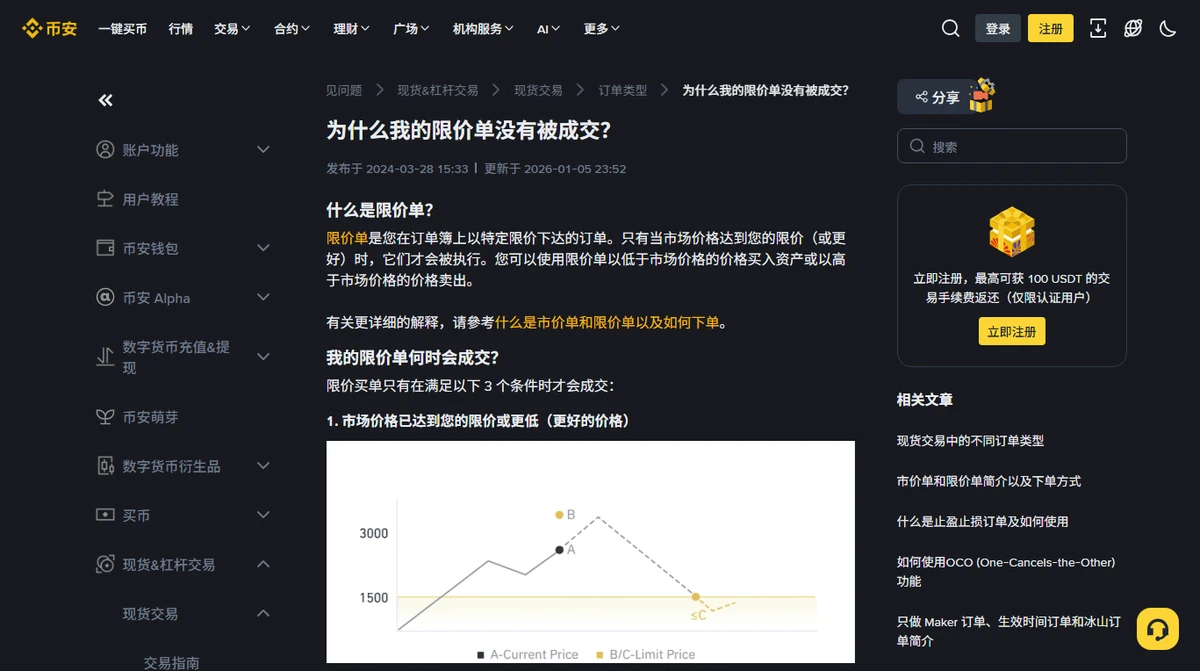Click the article title 为什么我的限价单没有被成交?
Viewport: 1200px width, 671px height.
[468, 131]
